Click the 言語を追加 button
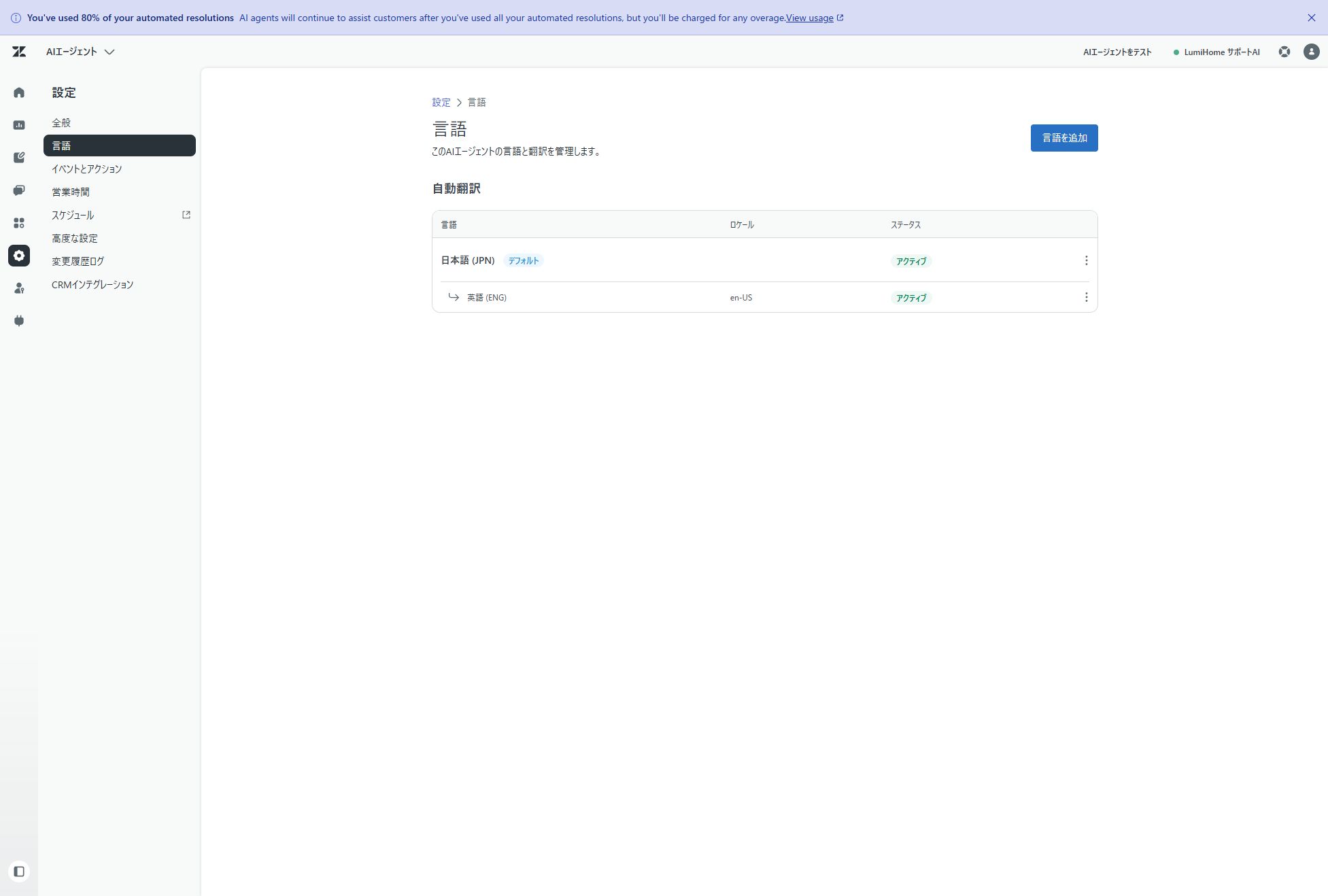 point(1063,138)
